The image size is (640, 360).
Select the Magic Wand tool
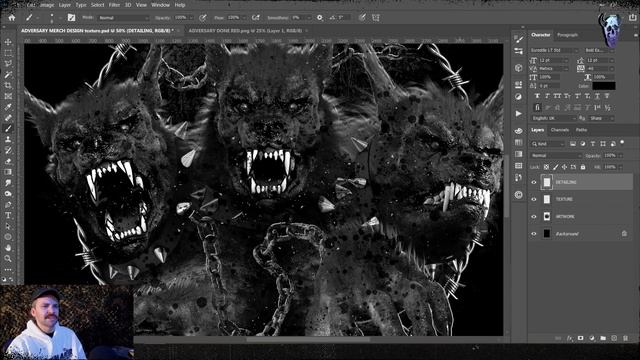point(8,75)
